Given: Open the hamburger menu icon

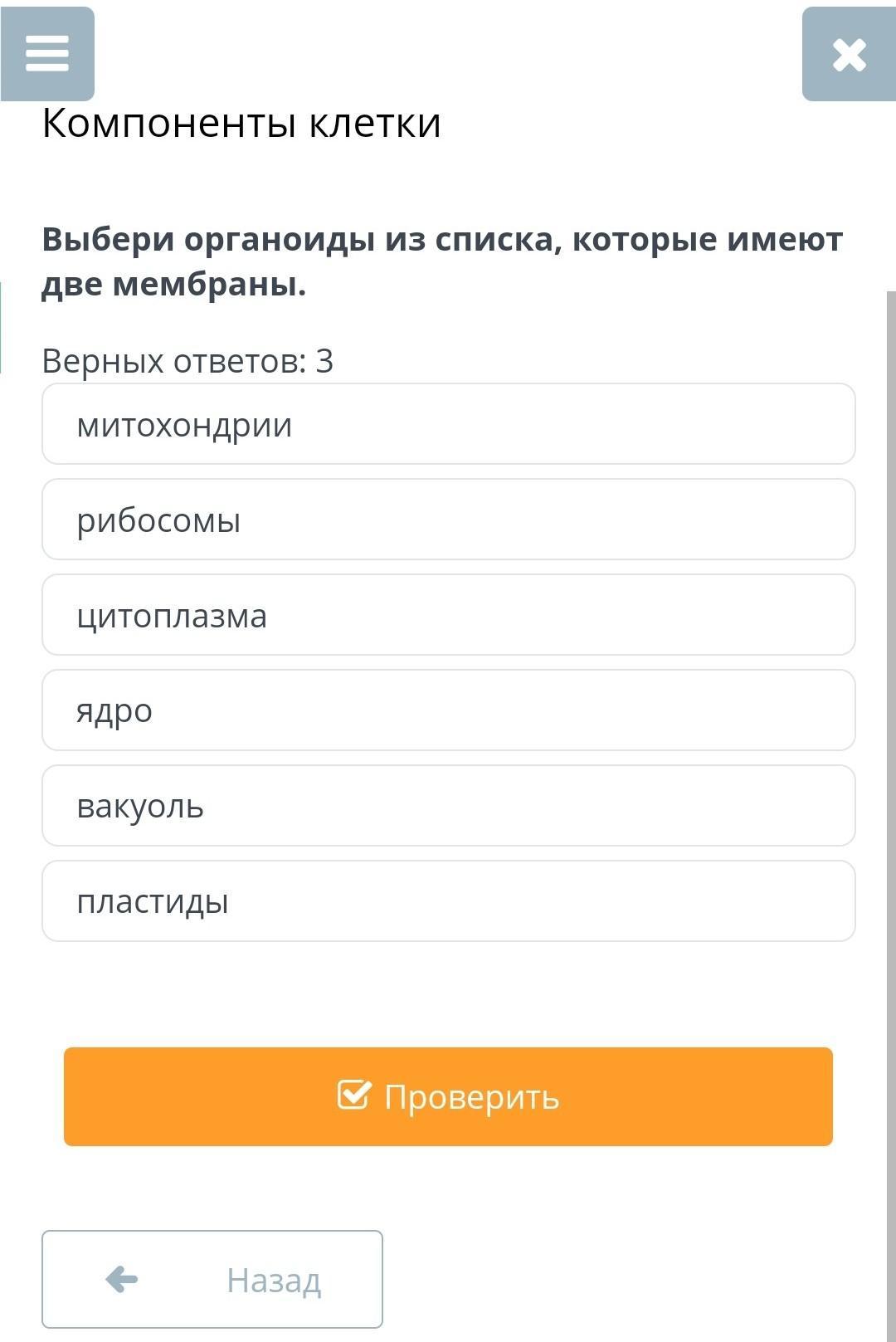Looking at the screenshot, I should click(x=47, y=54).
